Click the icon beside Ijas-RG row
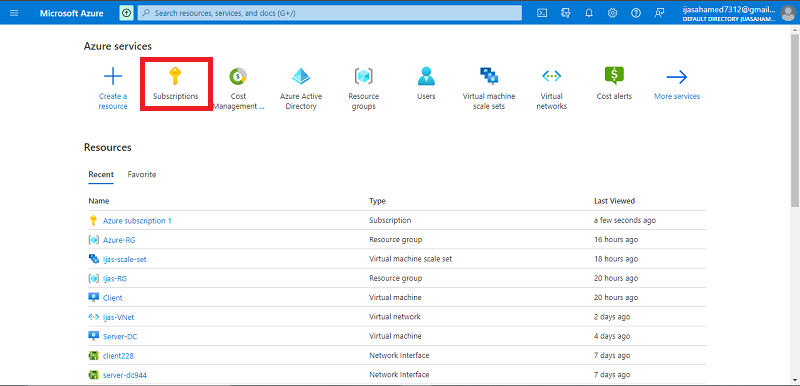 click(x=93, y=278)
